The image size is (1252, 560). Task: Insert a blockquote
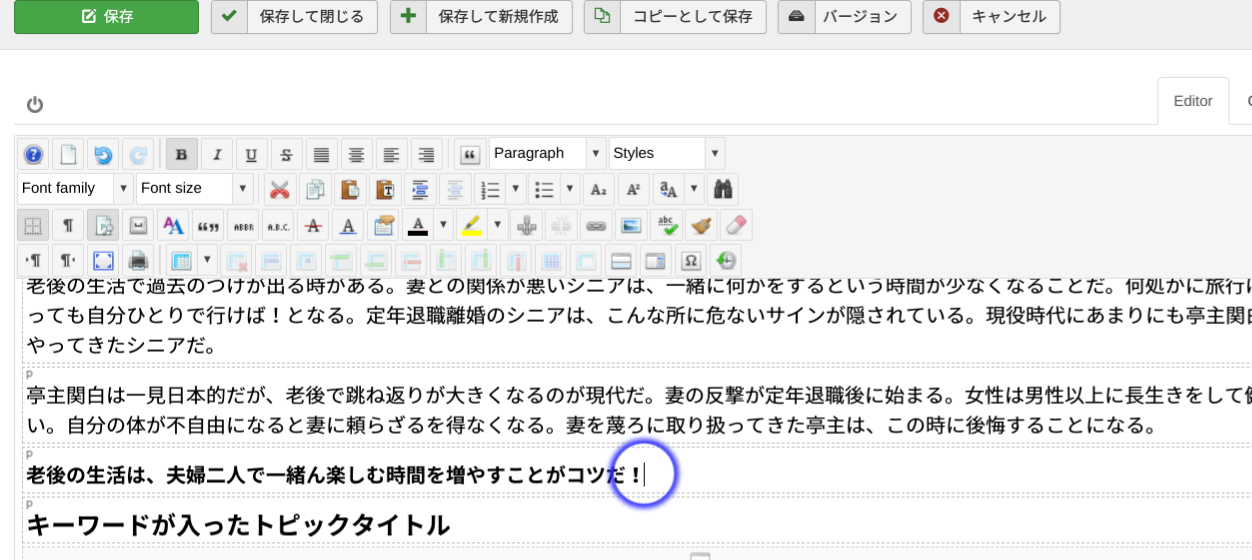click(470, 154)
